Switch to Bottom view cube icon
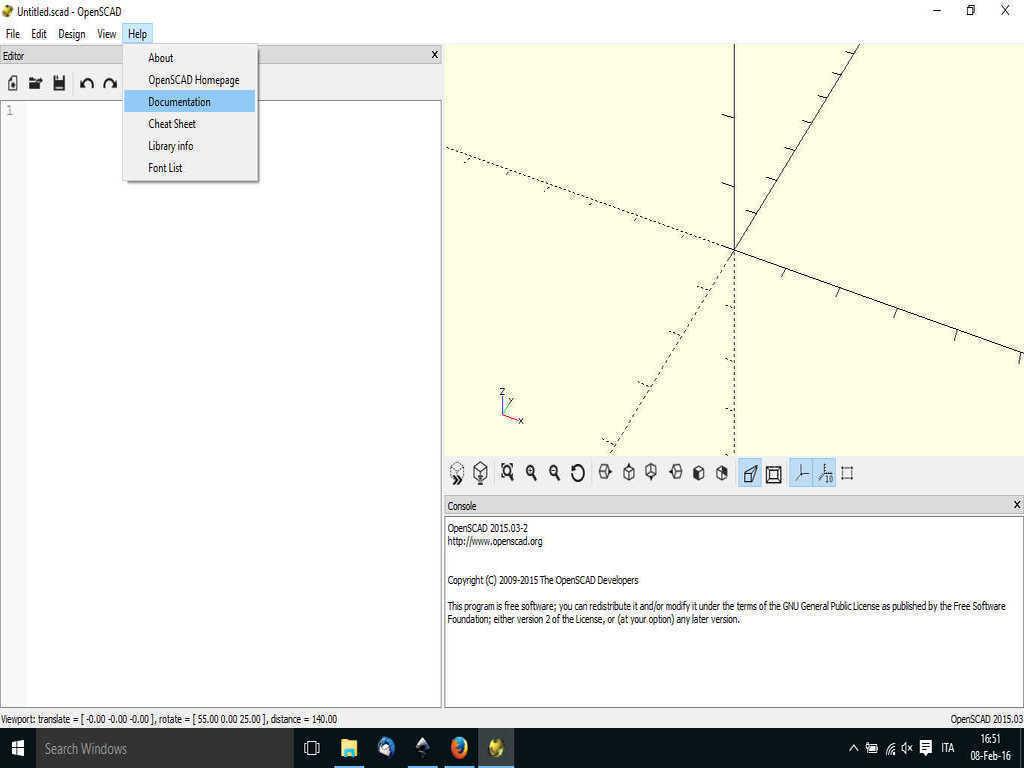 click(x=651, y=472)
